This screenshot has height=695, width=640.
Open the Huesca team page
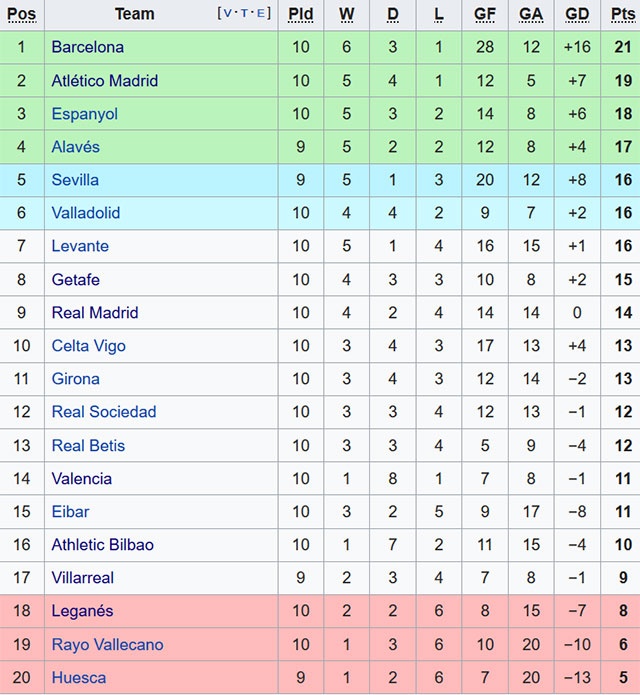point(79,678)
